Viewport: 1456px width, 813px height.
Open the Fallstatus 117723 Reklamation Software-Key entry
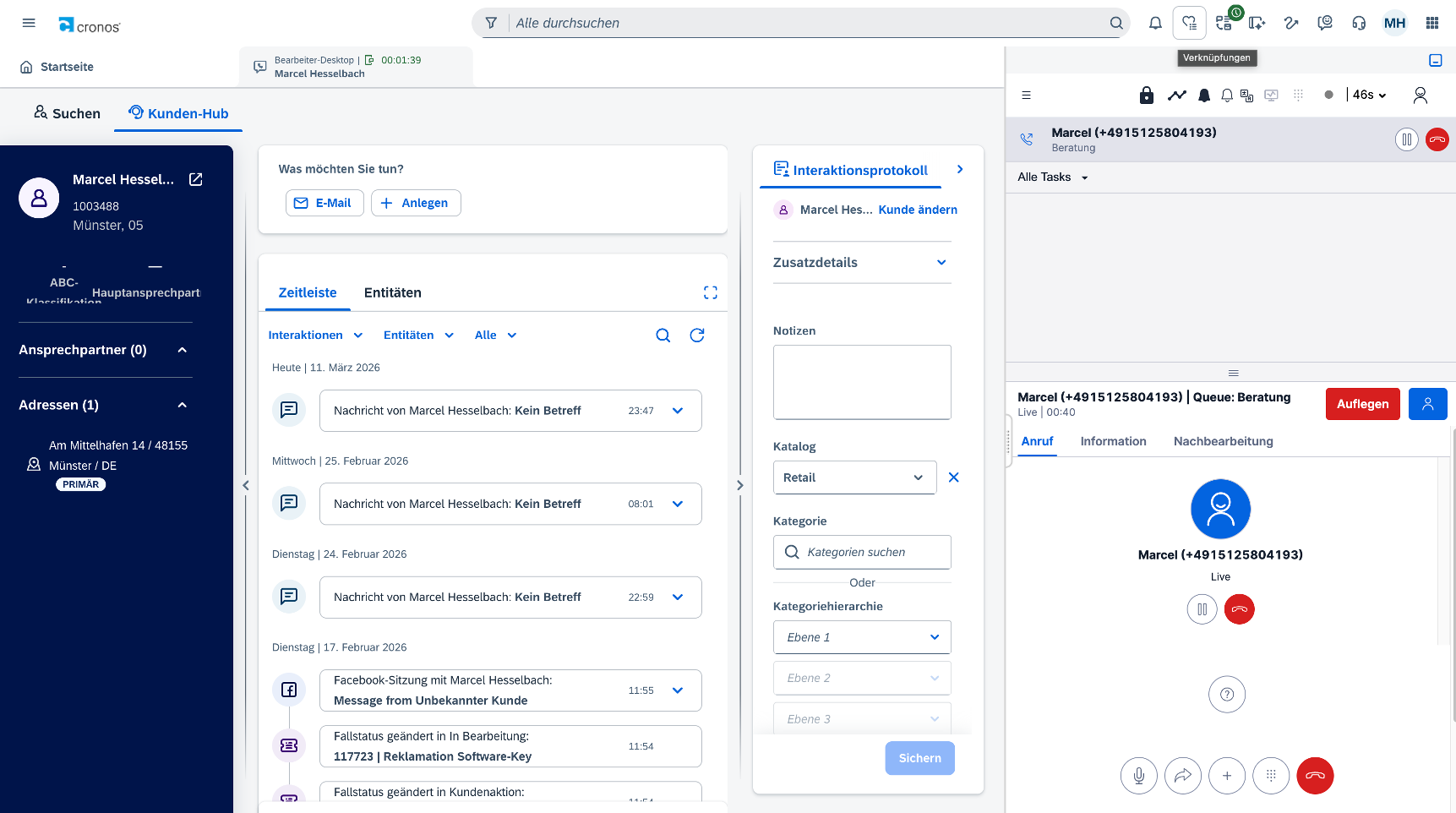click(x=510, y=746)
